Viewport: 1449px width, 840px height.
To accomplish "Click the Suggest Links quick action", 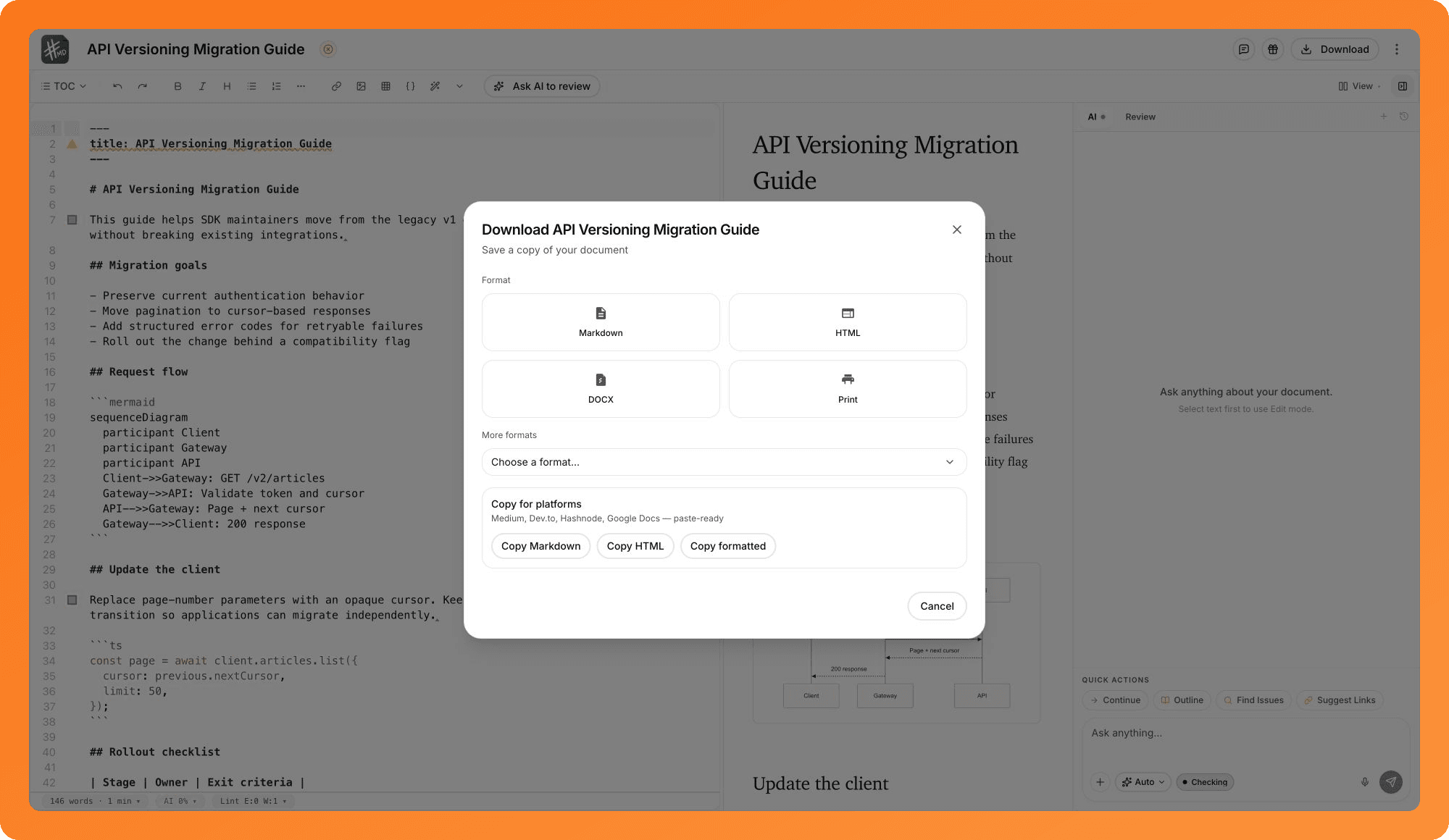I will click(x=1340, y=700).
